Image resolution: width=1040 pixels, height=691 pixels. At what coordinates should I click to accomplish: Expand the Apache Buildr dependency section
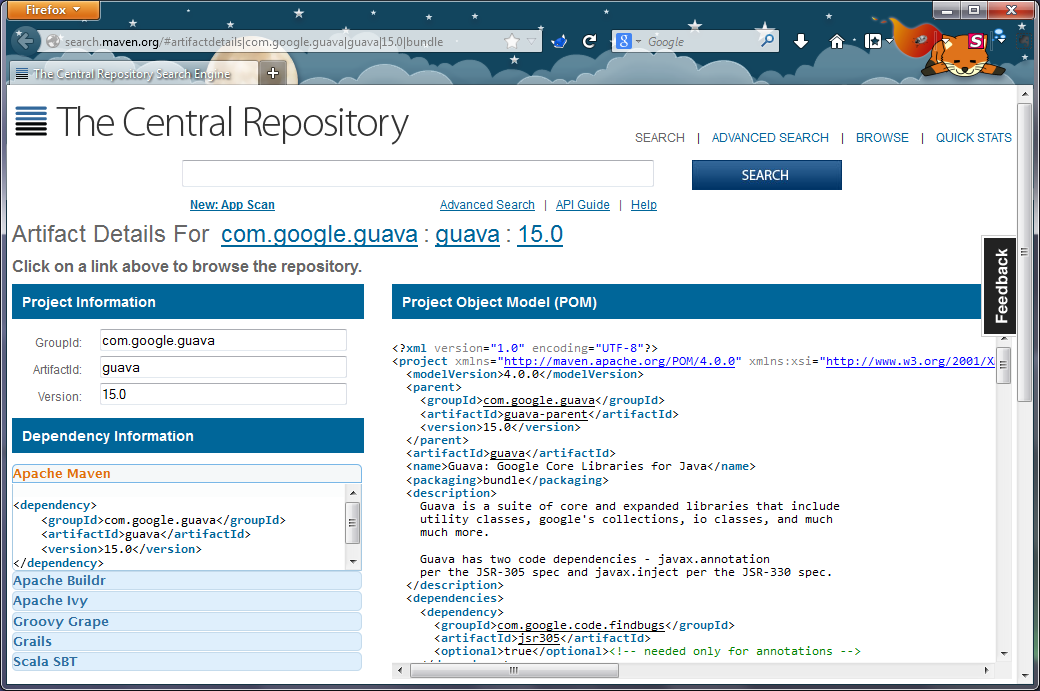187,580
